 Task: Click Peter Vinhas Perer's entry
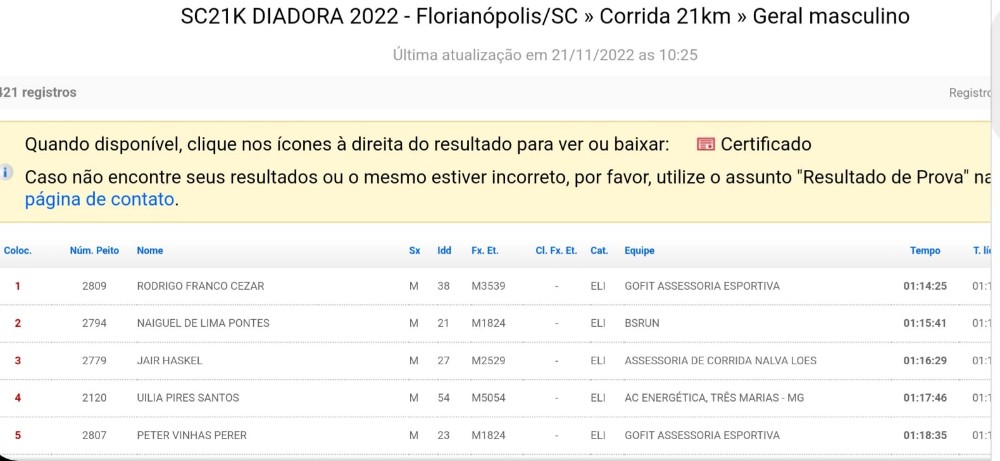(x=497, y=435)
